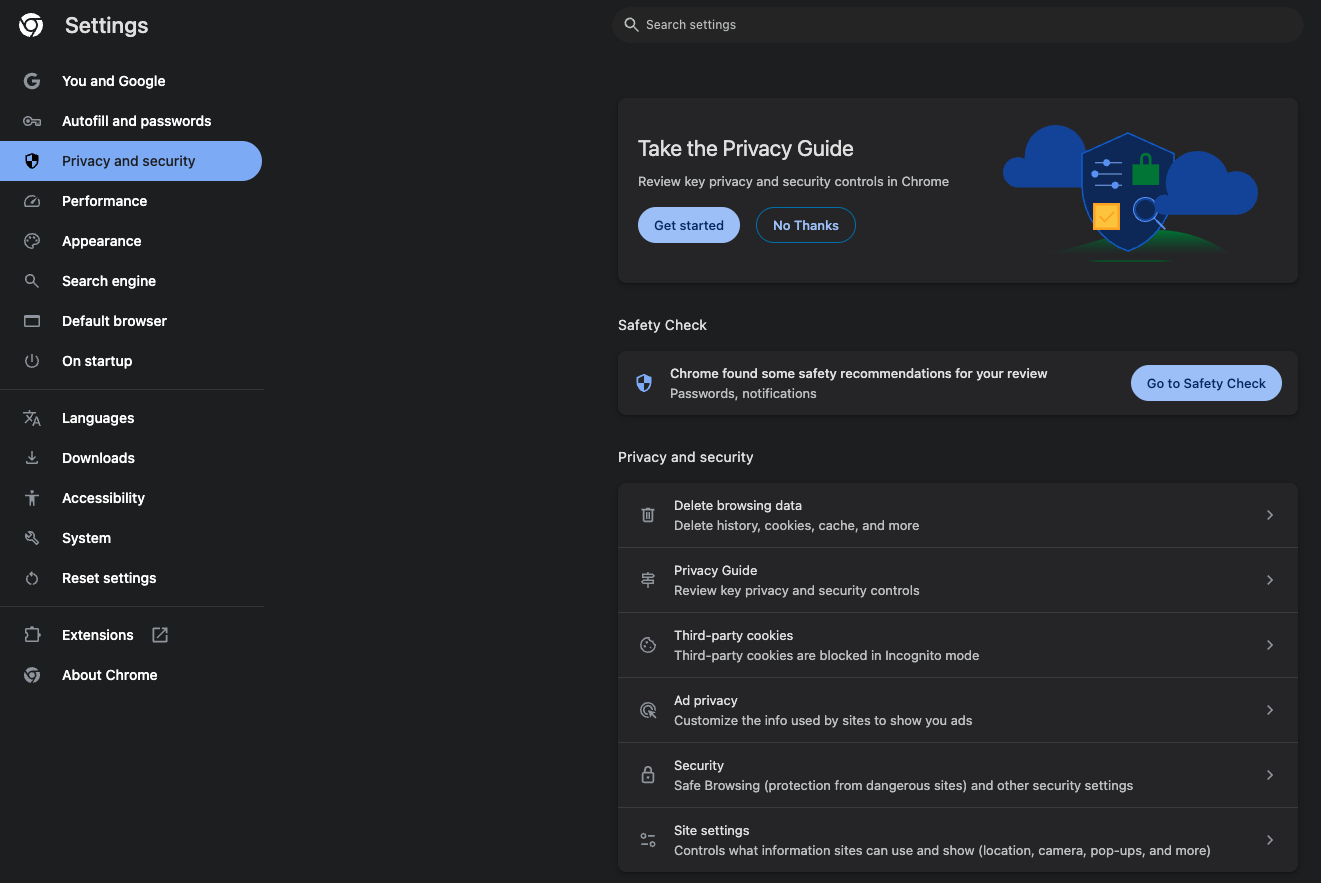The width and height of the screenshot is (1321, 883).
Task: Click the power icon beside On startup
Action: (32, 361)
